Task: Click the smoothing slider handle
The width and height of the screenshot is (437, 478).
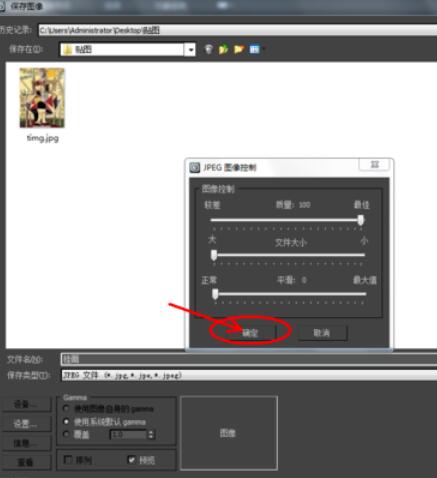Action: pyautogui.click(x=215, y=294)
